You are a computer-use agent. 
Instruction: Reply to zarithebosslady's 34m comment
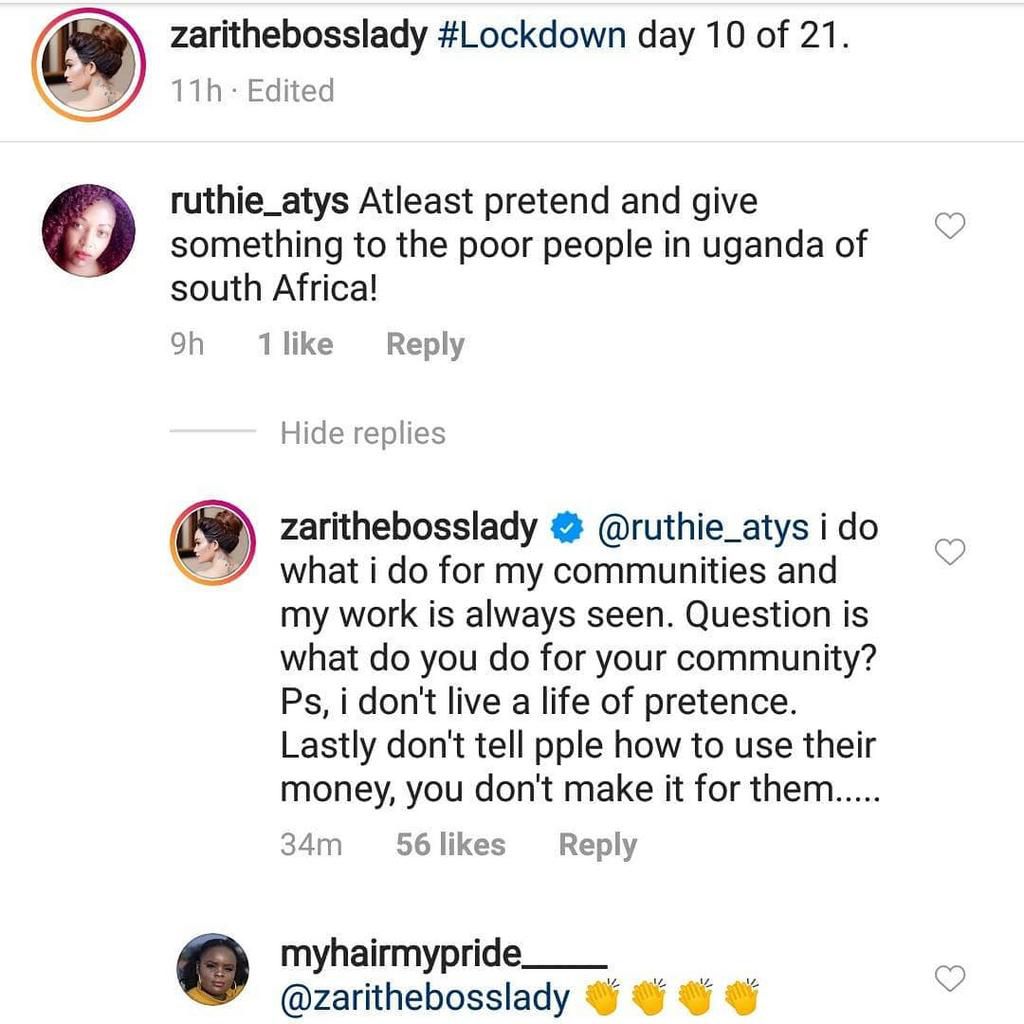pyautogui.click(x=597, y=845)
